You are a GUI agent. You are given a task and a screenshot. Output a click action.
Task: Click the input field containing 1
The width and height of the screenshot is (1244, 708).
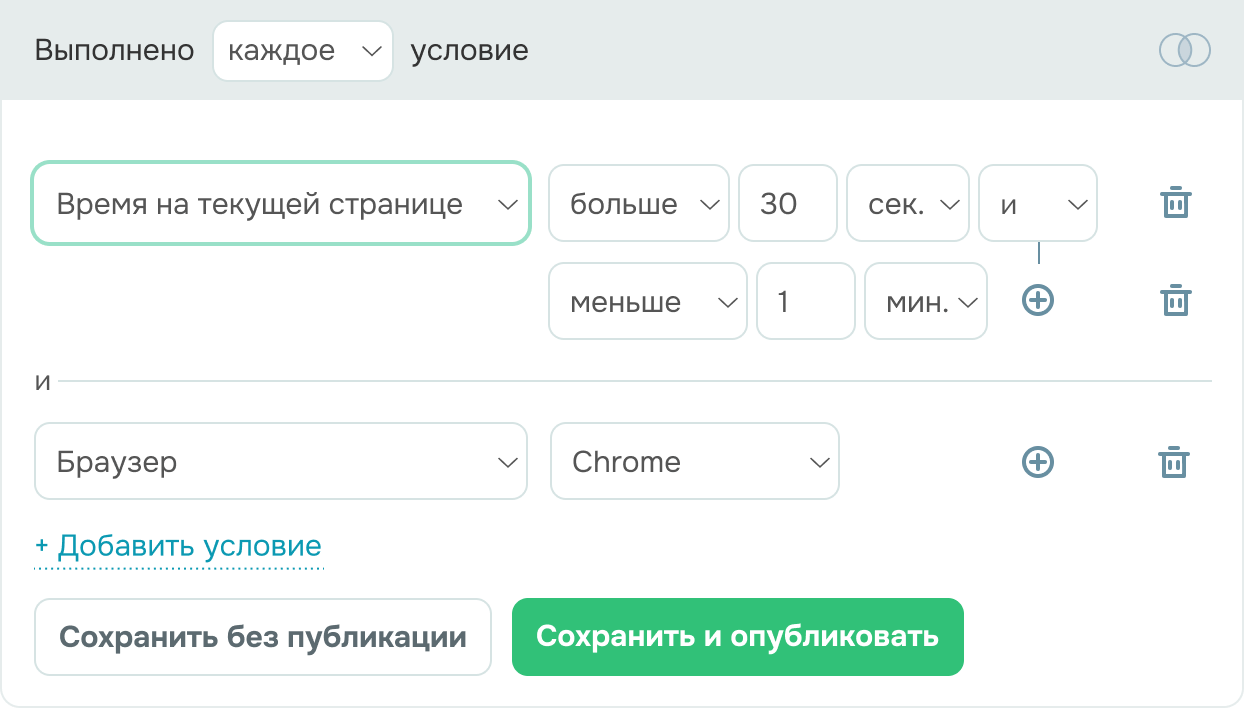pyautogui.click(x=806, y=301)
